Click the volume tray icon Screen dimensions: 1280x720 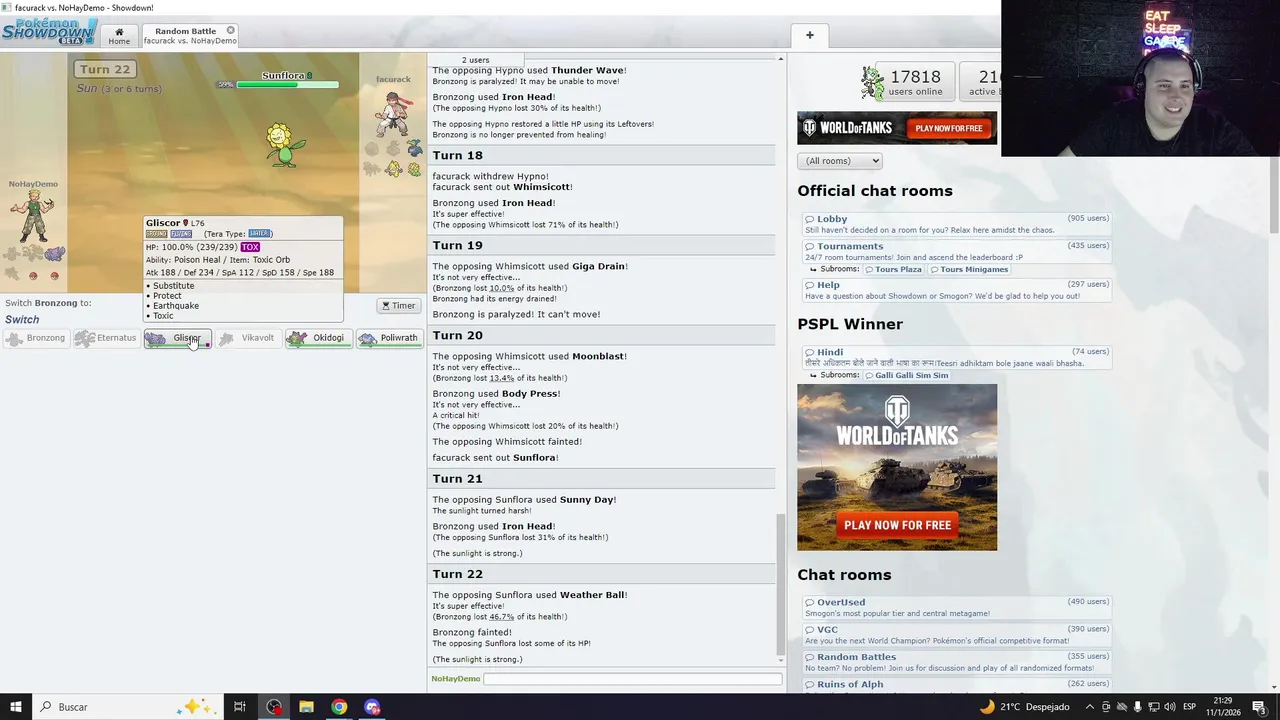1168,707
